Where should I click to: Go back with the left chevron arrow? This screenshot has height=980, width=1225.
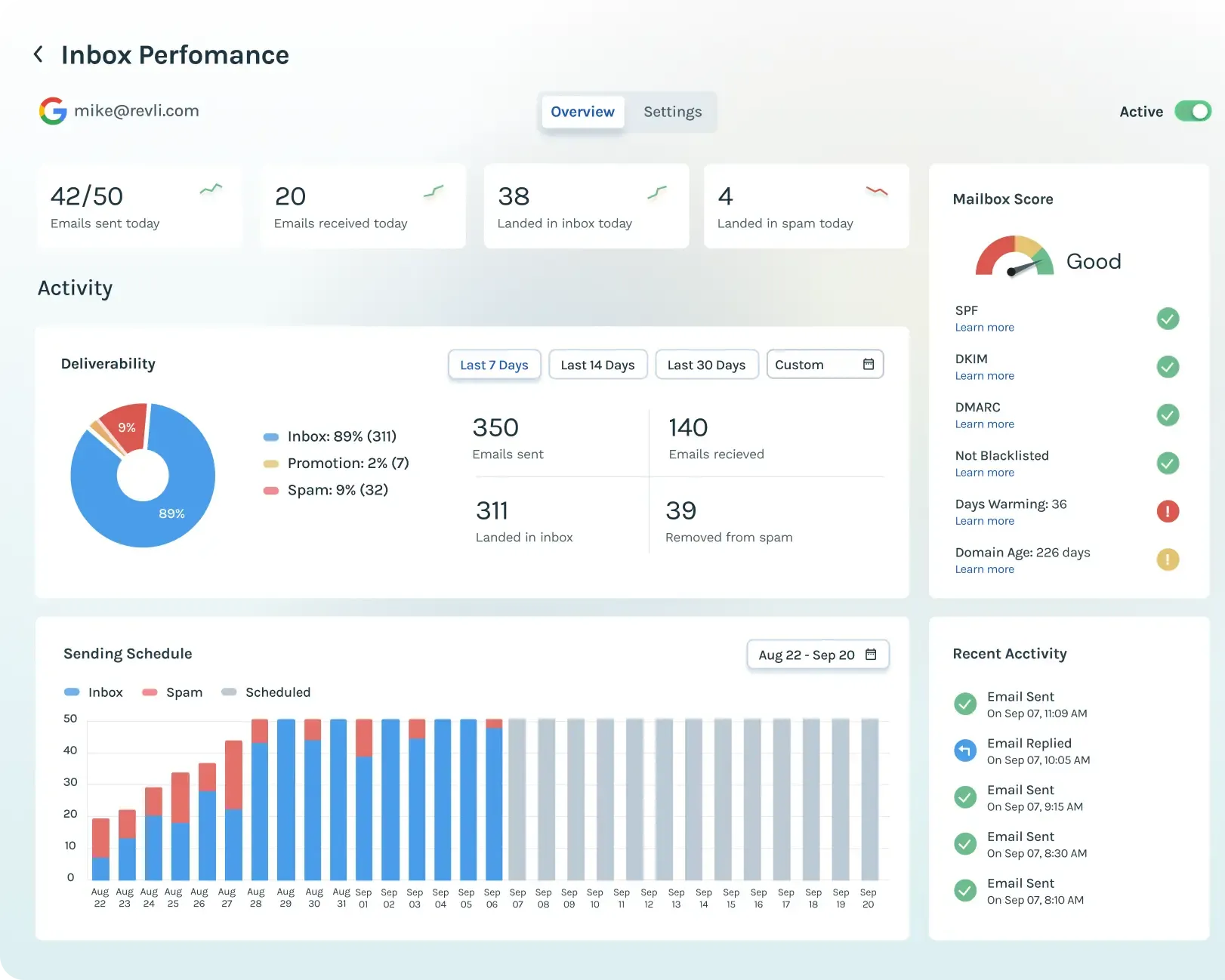tap(39, 54)
